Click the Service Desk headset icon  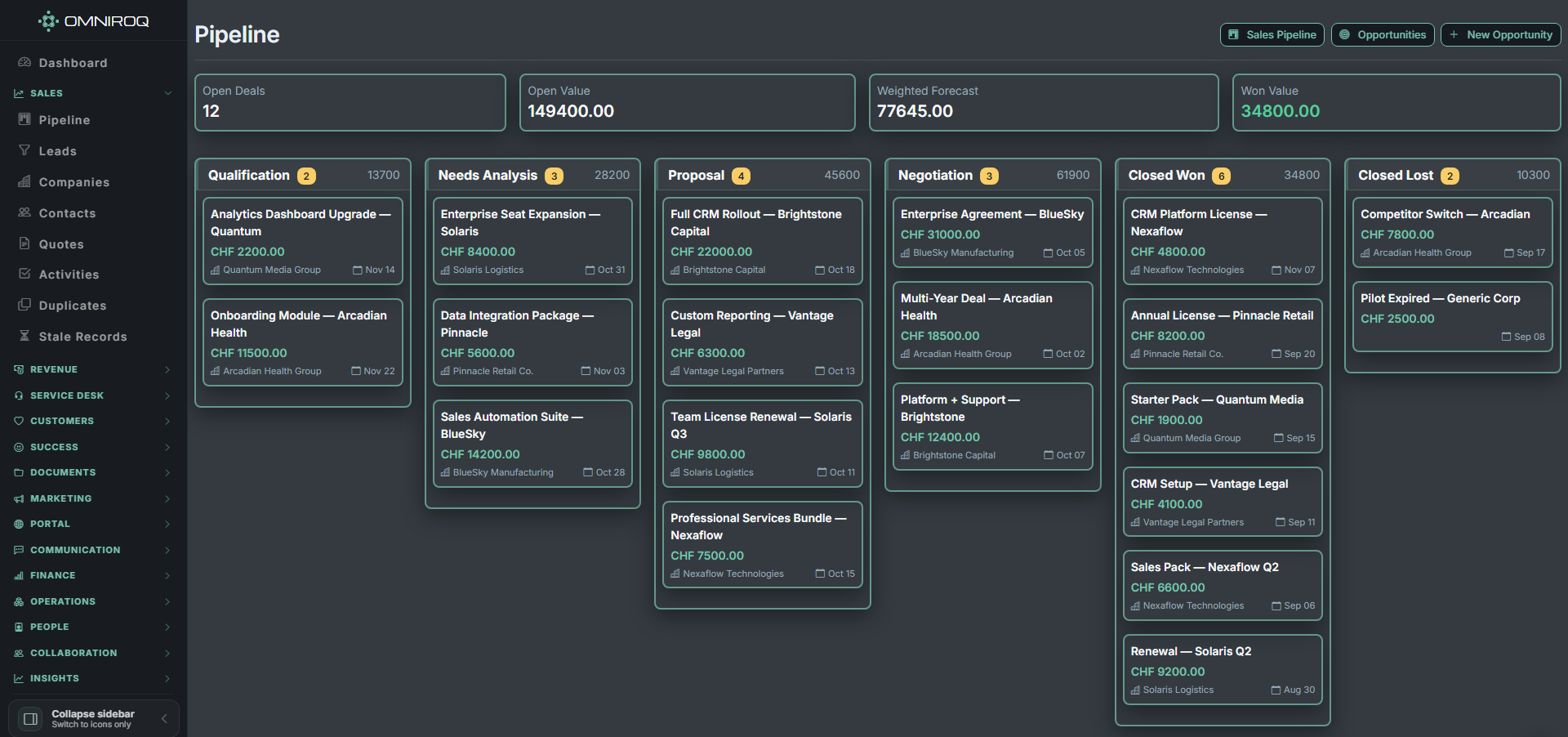(19, 395)
